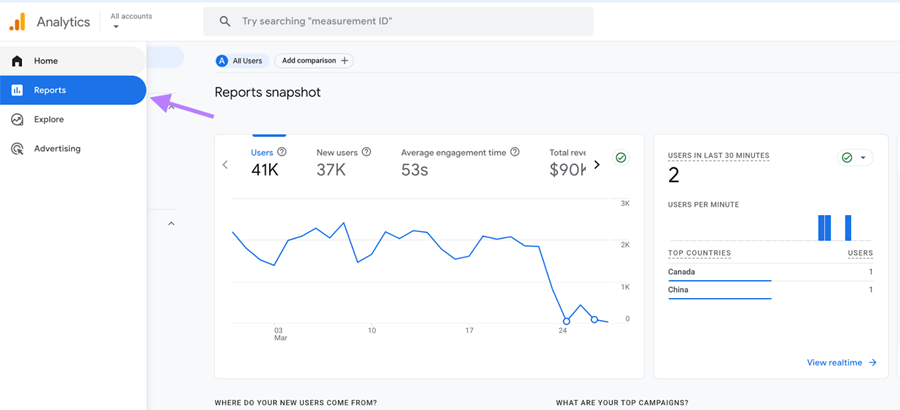900x410 pixels.
Task: Select Average engagement time metric tab
Action: click(x=460, y=162)
